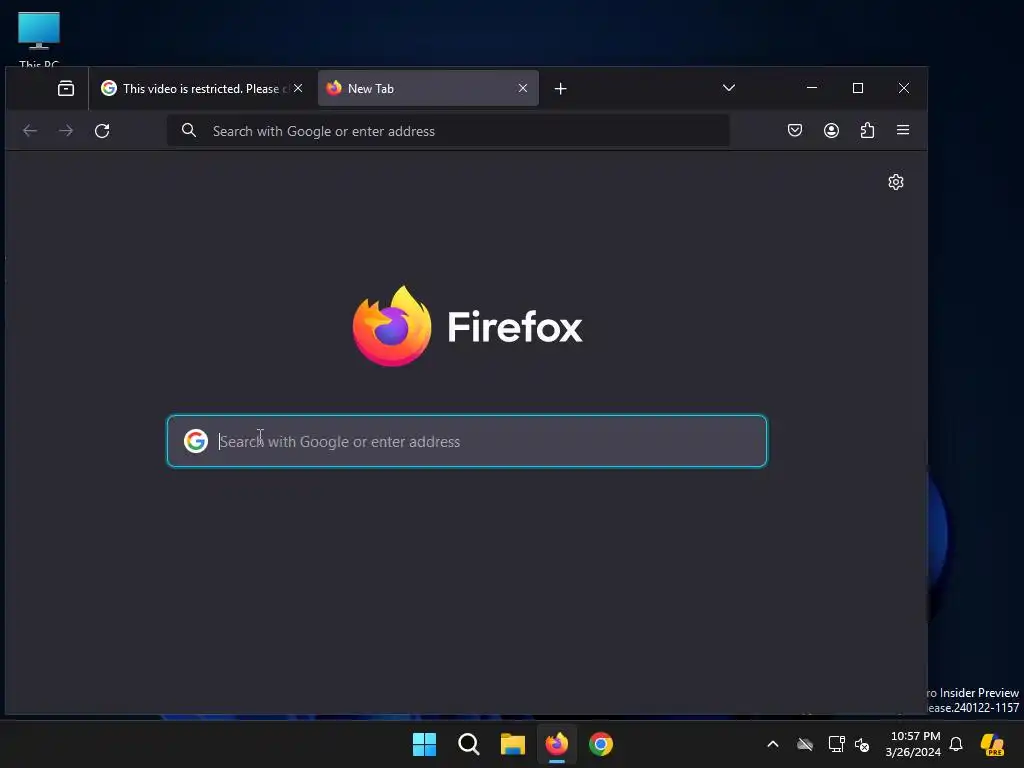Focus the center 'Search with Google' box
Viewport: 1024px width, 768px height.
[x=467, y=441]
